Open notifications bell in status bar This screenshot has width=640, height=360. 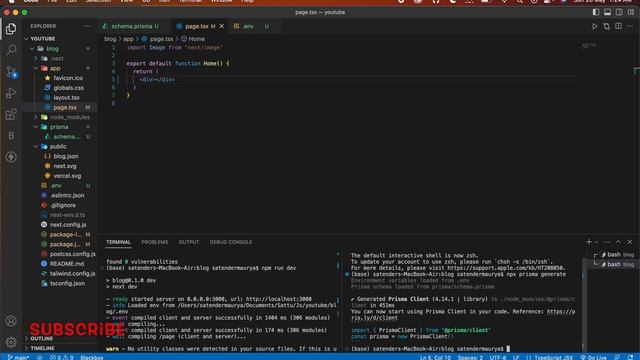pyautogui.click(x=631, y=357)
